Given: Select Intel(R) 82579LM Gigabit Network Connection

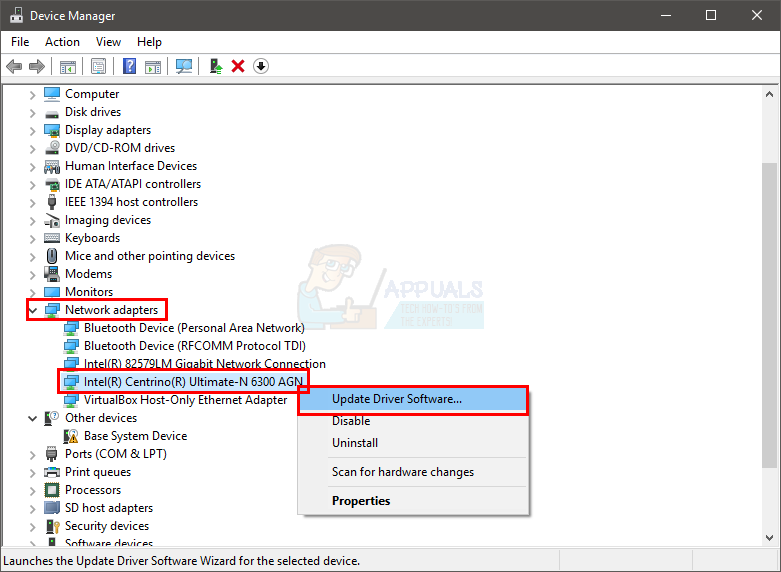Looking at the screenshot, I should pyautogui.click(x=205, y=364).
